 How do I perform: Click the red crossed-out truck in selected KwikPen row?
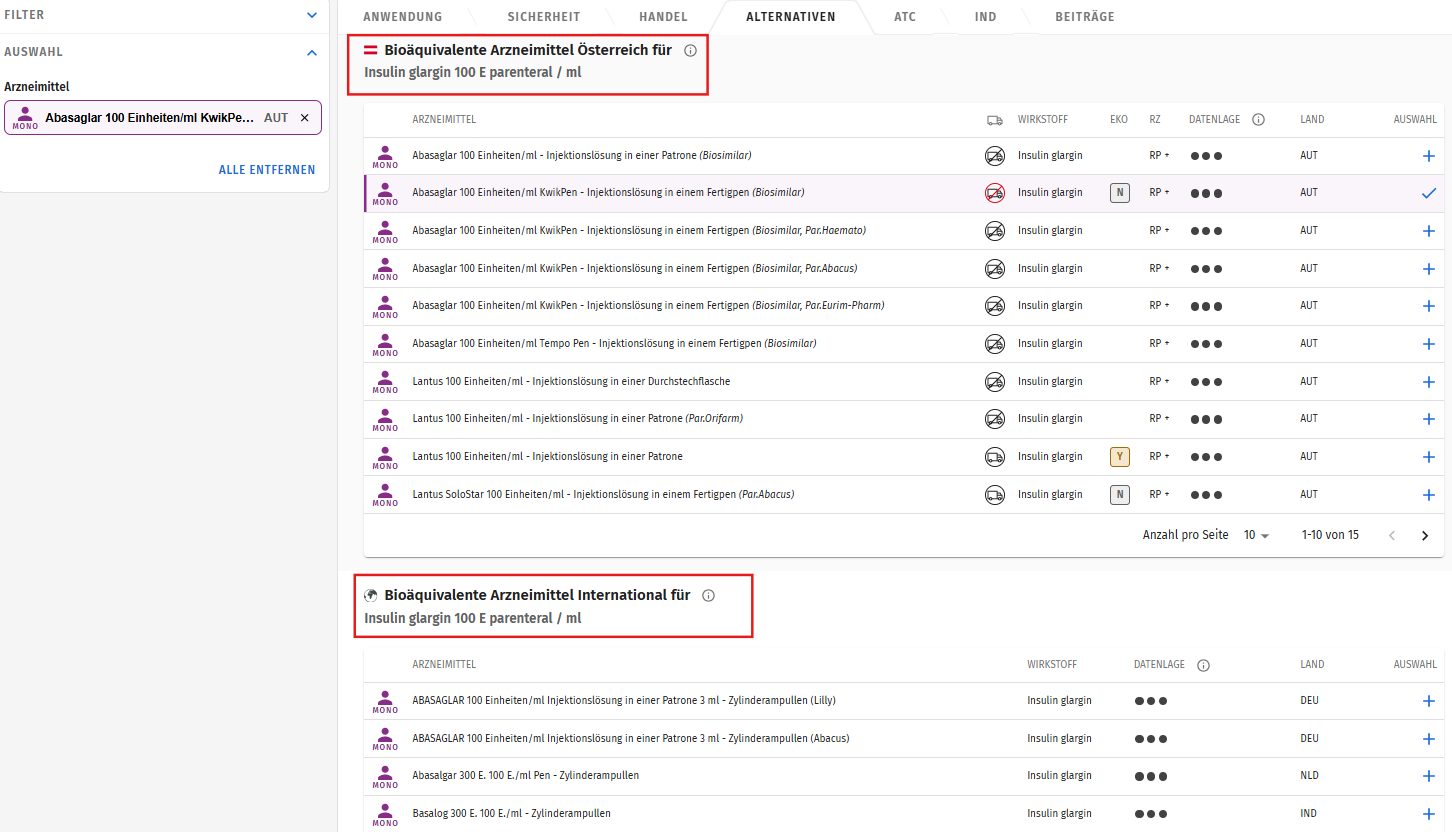[x=994, y=193]
